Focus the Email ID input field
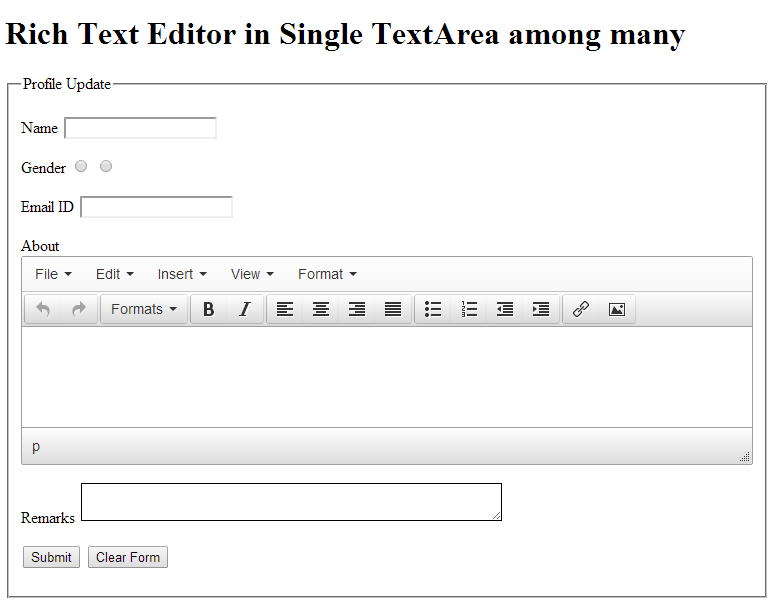The height and width of the screenshot is (613, 773). [x=156, y=207]
